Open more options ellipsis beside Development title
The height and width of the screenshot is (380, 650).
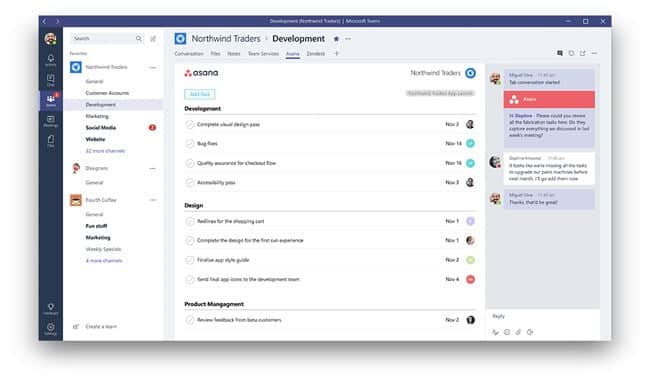[x=348, y=39]
